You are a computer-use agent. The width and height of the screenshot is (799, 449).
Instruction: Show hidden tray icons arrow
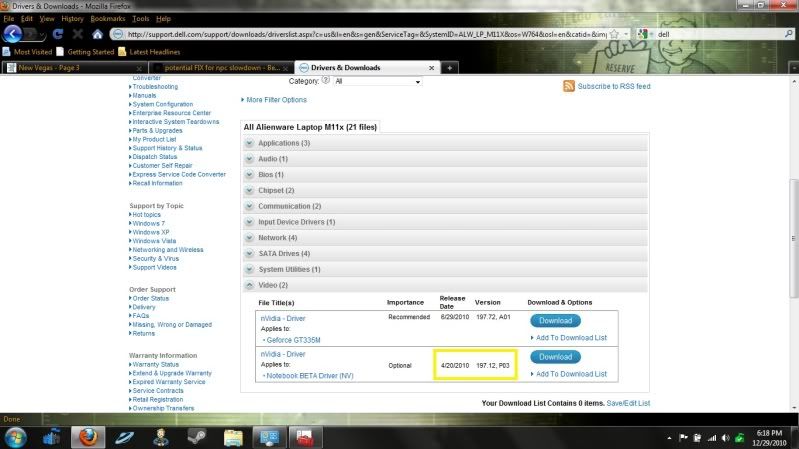669,438
